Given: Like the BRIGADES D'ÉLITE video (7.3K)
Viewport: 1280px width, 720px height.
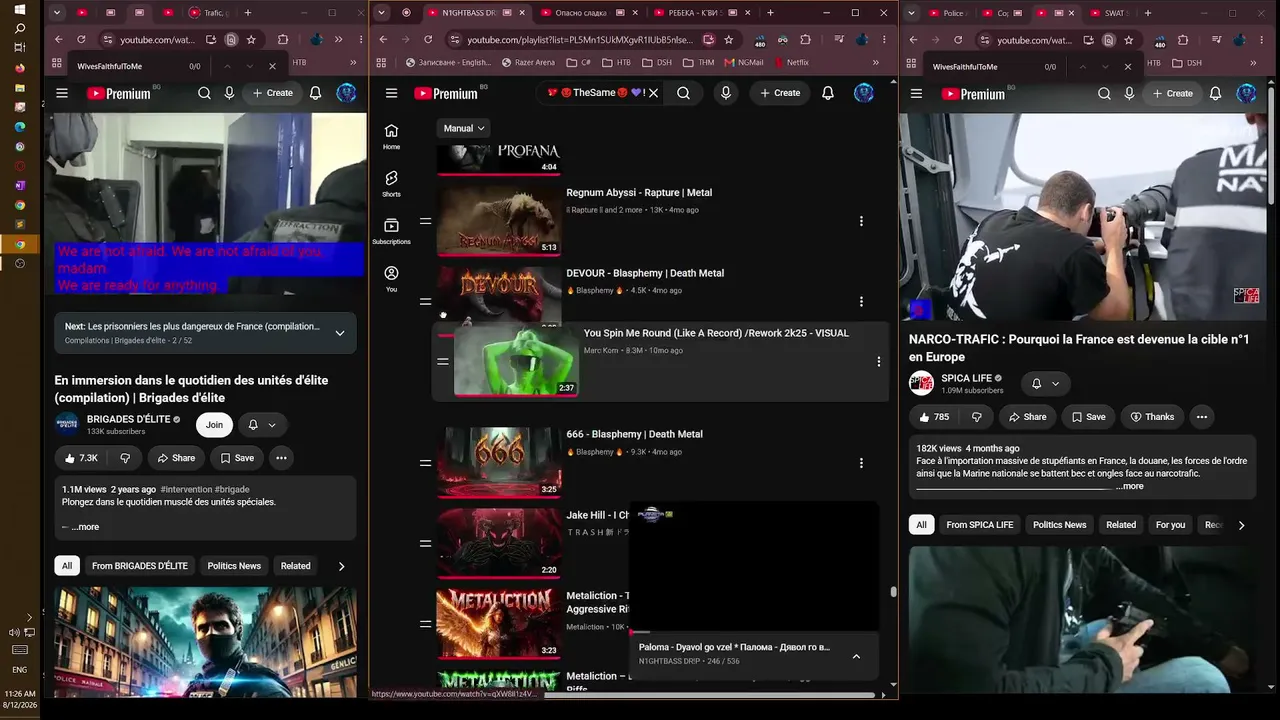Looking at the screenshot, I should [x=80, y=458].
